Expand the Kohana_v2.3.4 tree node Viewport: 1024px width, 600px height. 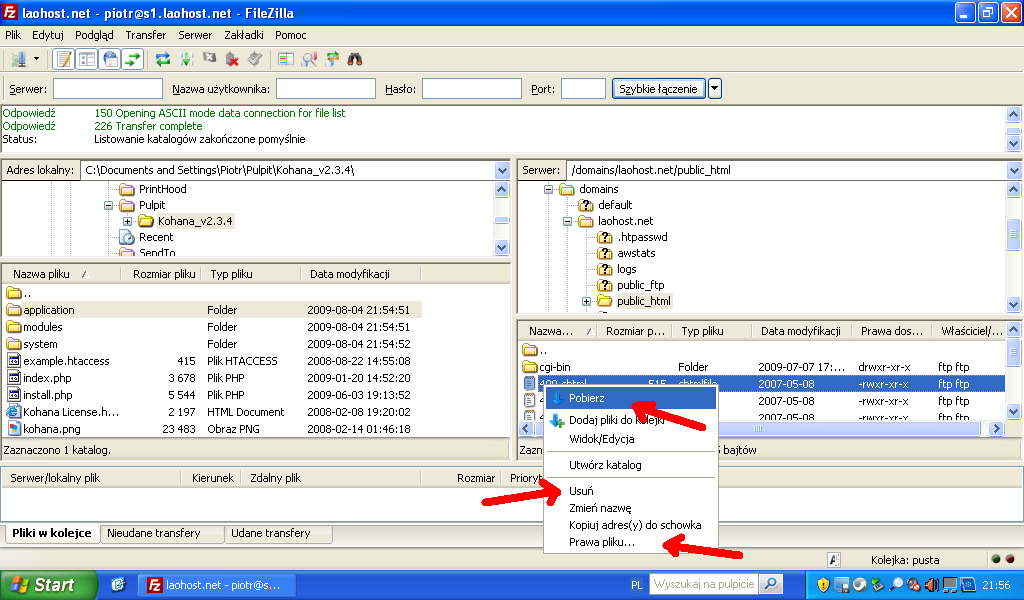pyautogui.click(x=127, y=221)
